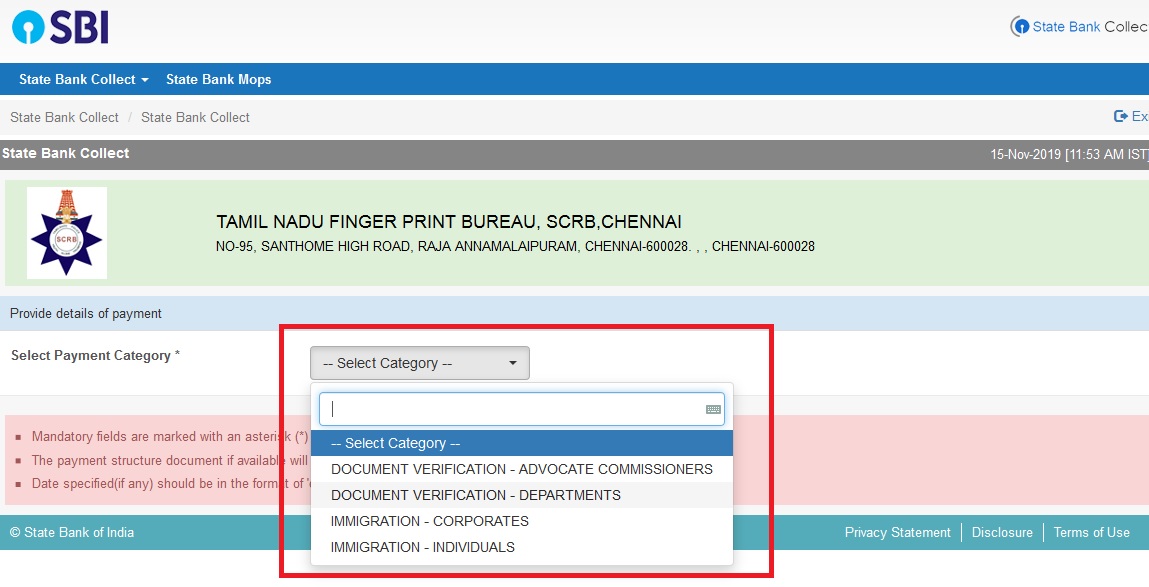
Task: Go to first State Bank Collect breadcrumb
Action: [64, 117]
